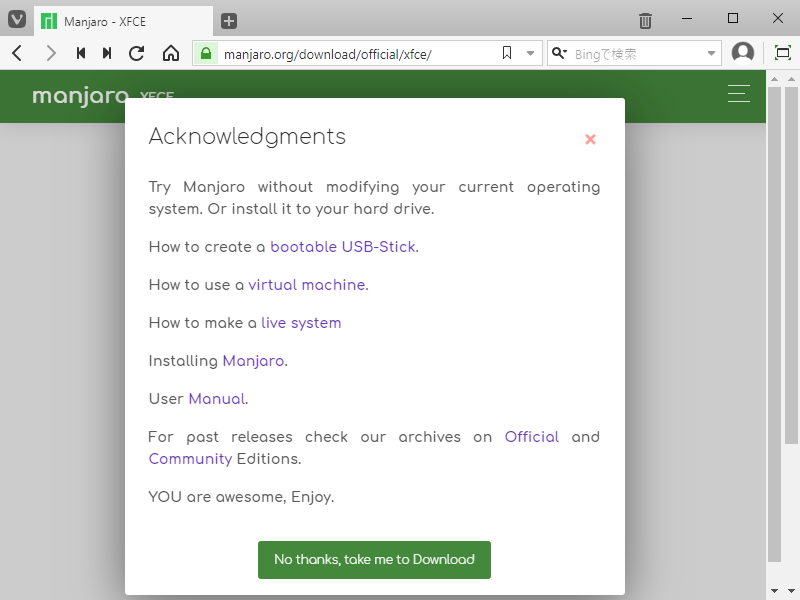Close the Acknowledgments dialog with the red X
The height and width of the screenshot is (600, 800).
590,139
